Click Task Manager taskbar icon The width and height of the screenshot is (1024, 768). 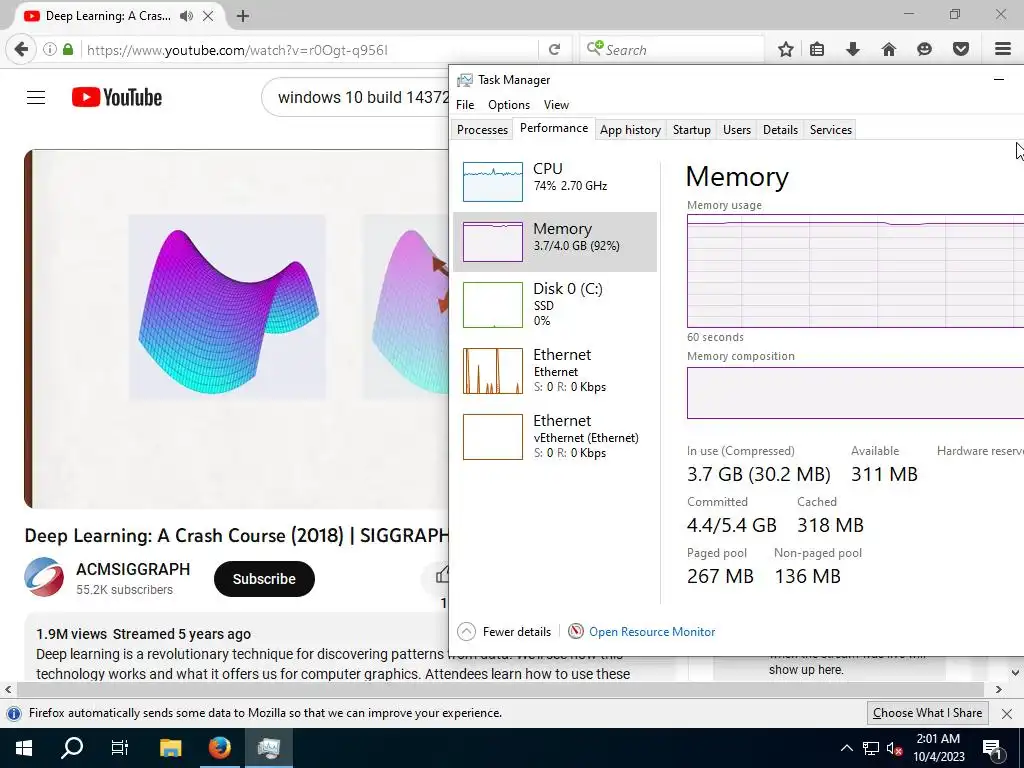pyautogui.click(x=268, y=748)
